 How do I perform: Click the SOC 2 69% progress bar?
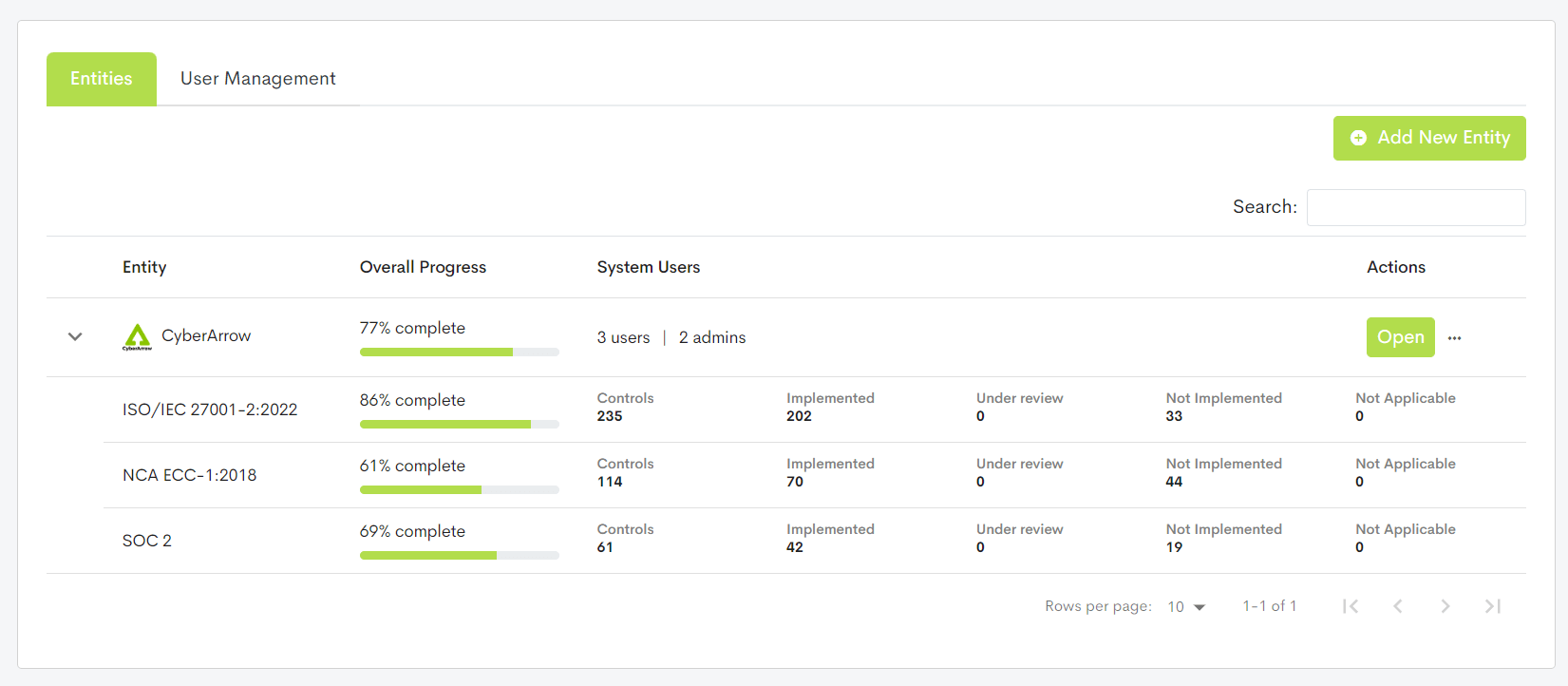click(x=460, y=556)
